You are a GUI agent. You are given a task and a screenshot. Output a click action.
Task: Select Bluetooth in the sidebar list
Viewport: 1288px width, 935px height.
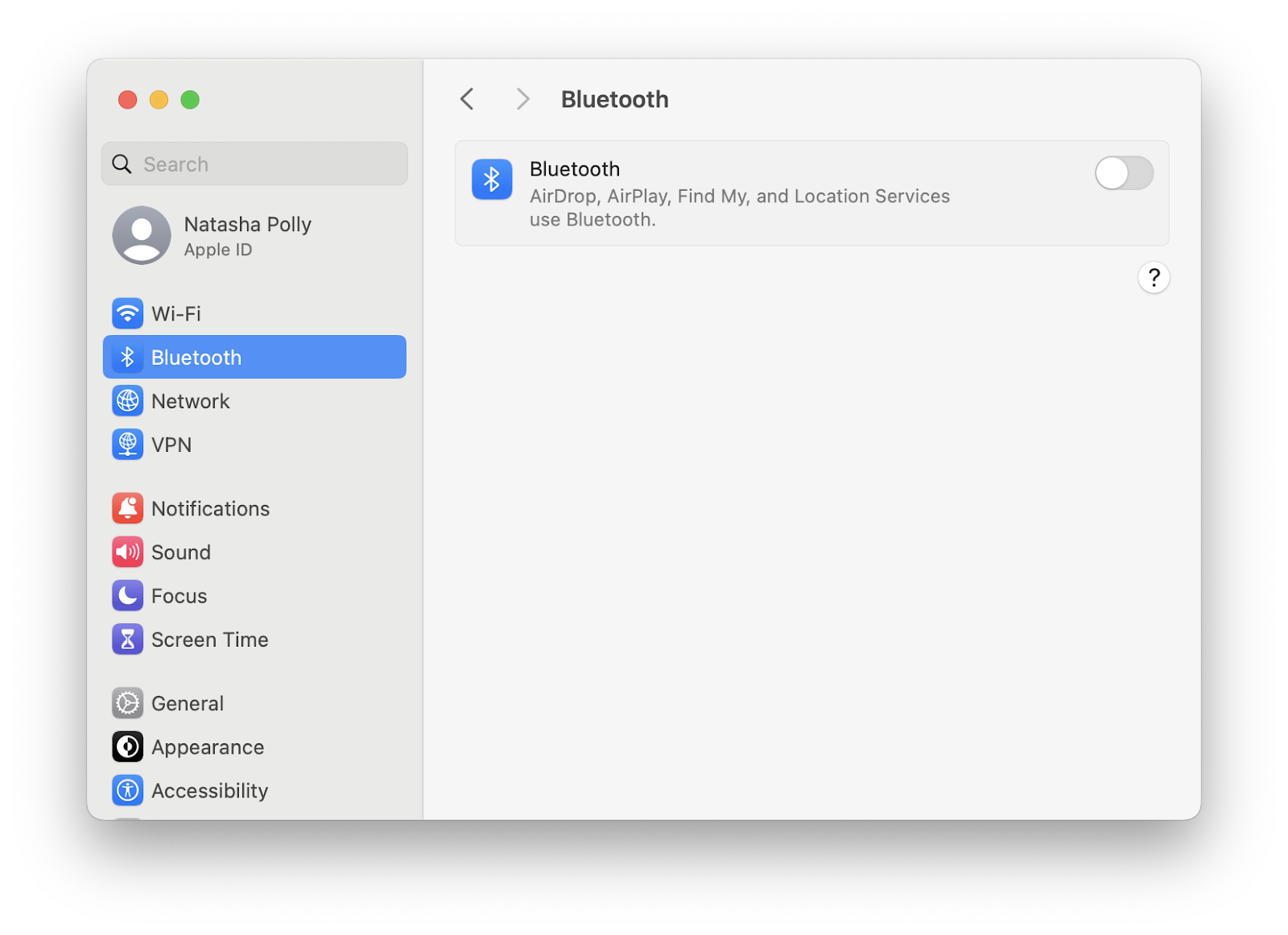196,357
